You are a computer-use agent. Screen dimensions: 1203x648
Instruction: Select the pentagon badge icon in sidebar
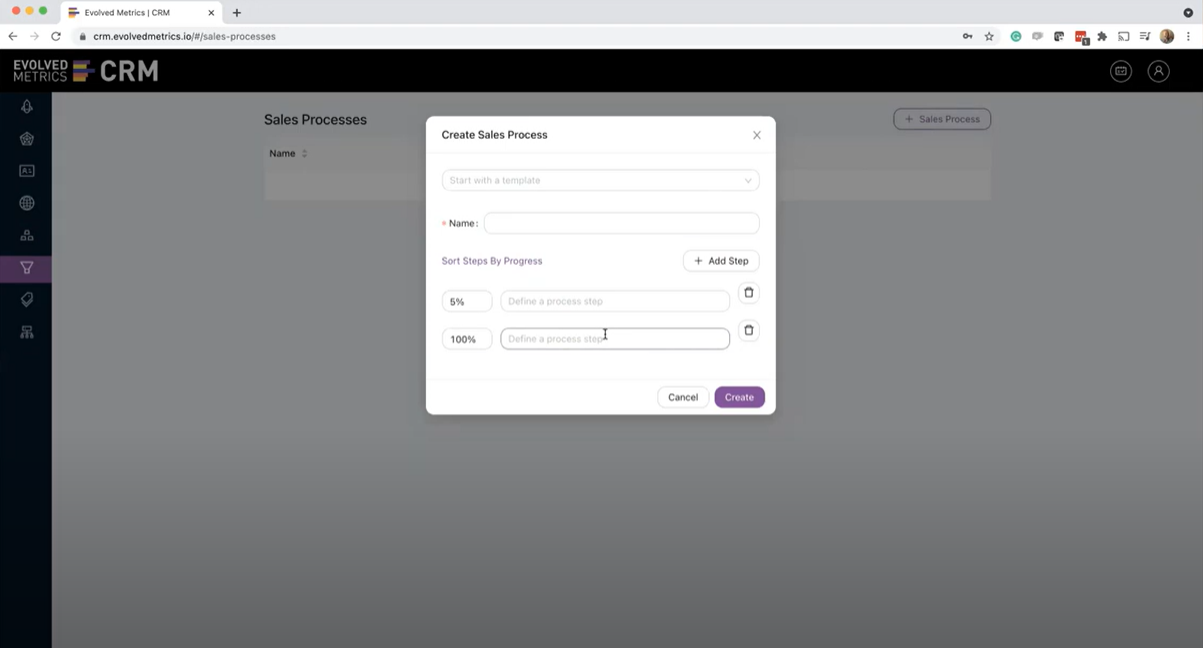coord(26,138)
